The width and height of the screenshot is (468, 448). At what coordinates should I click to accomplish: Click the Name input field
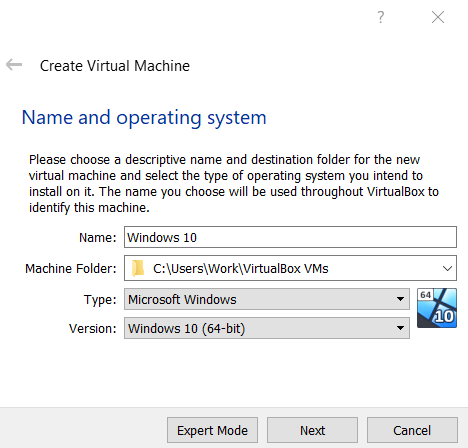pos(290,237)
